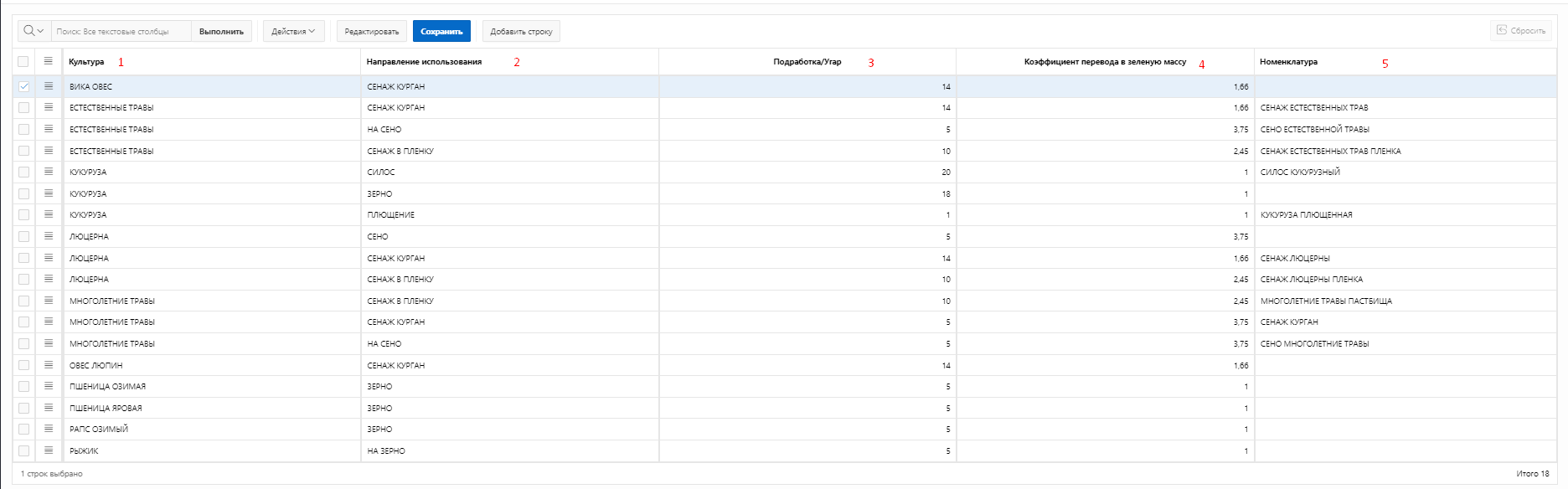Expand the search column selector dropdown
1568x489 pixels.
coord(34,31)
